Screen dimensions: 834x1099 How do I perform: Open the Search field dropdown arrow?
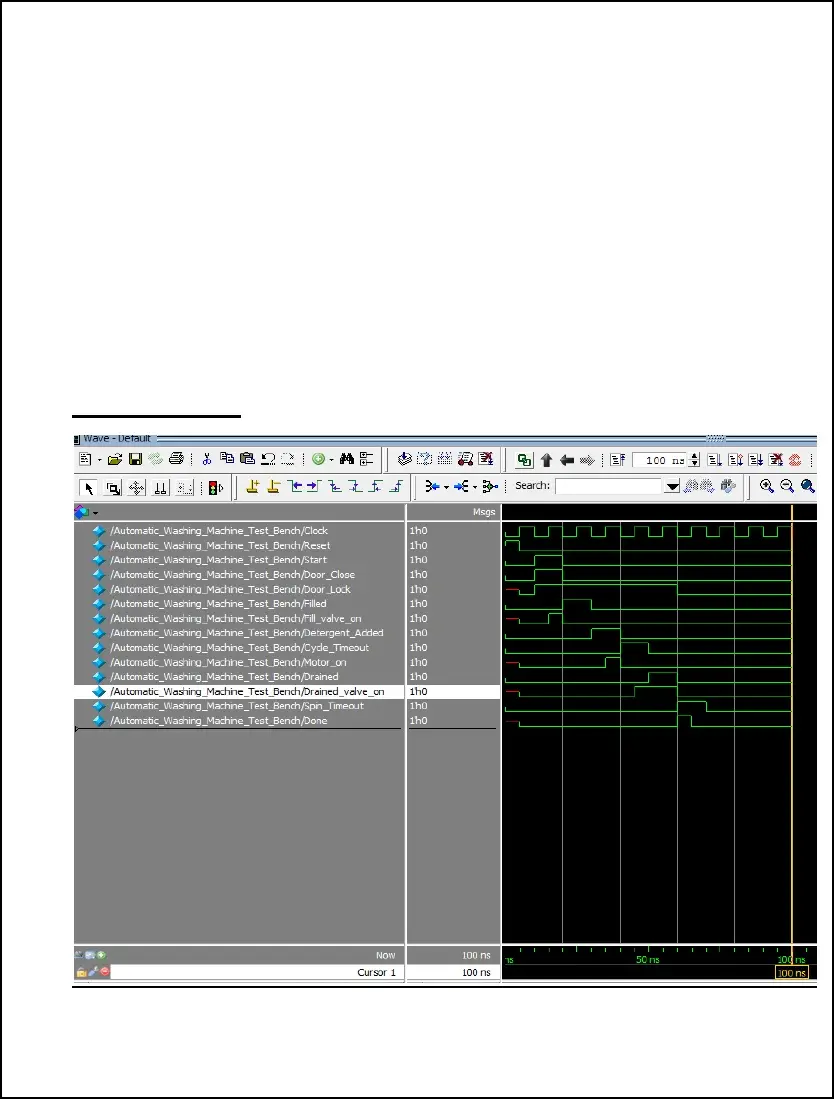673,487
